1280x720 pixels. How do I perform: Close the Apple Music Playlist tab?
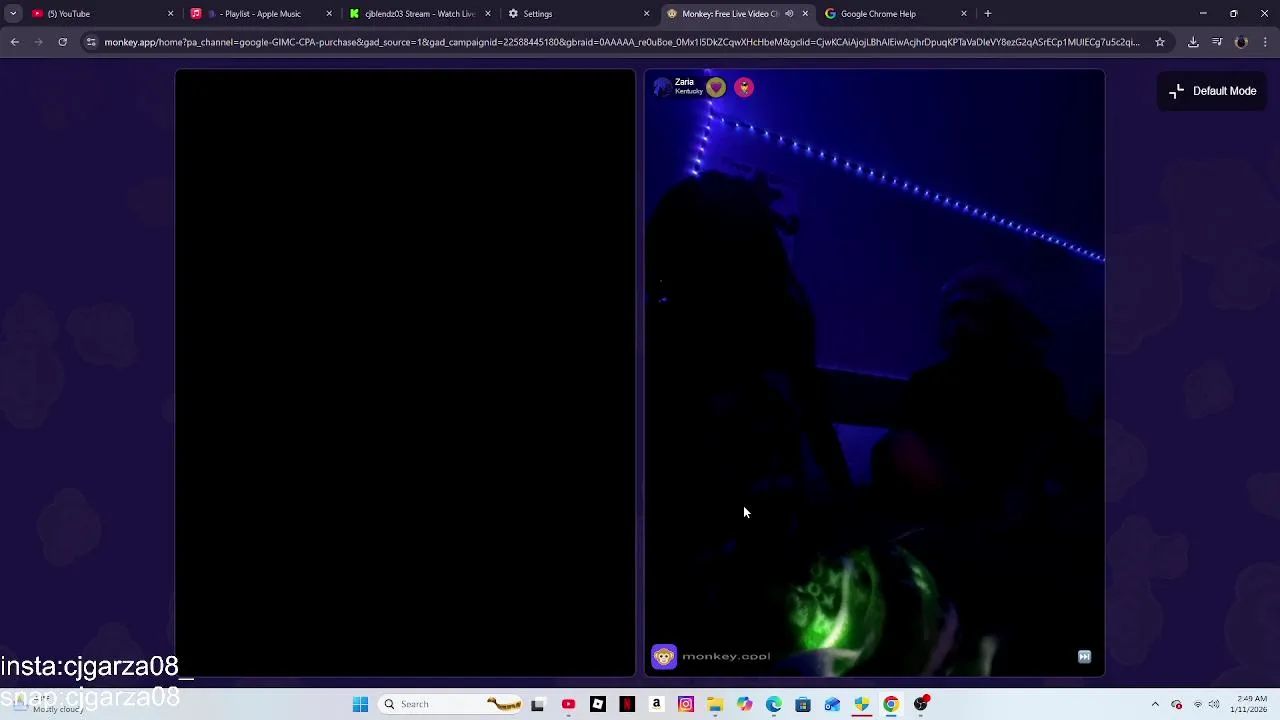click(x=329, y=14)
